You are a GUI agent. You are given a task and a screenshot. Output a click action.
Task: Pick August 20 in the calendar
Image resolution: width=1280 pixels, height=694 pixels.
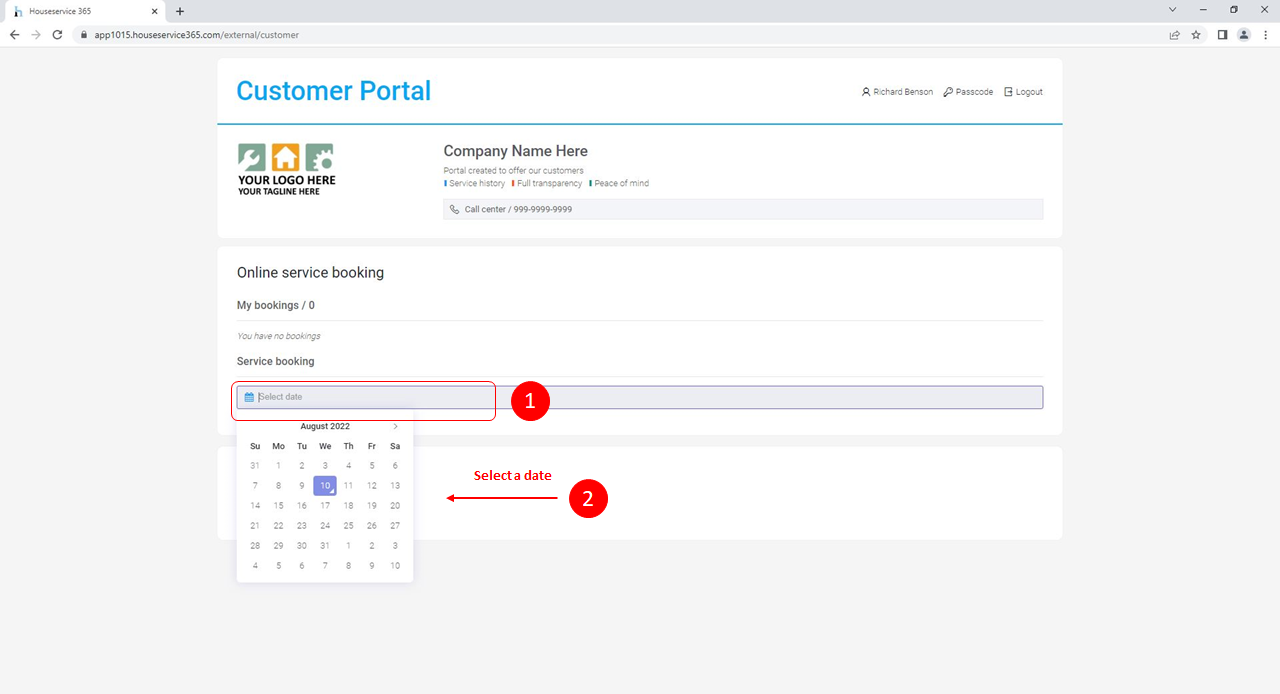point(395,505)
